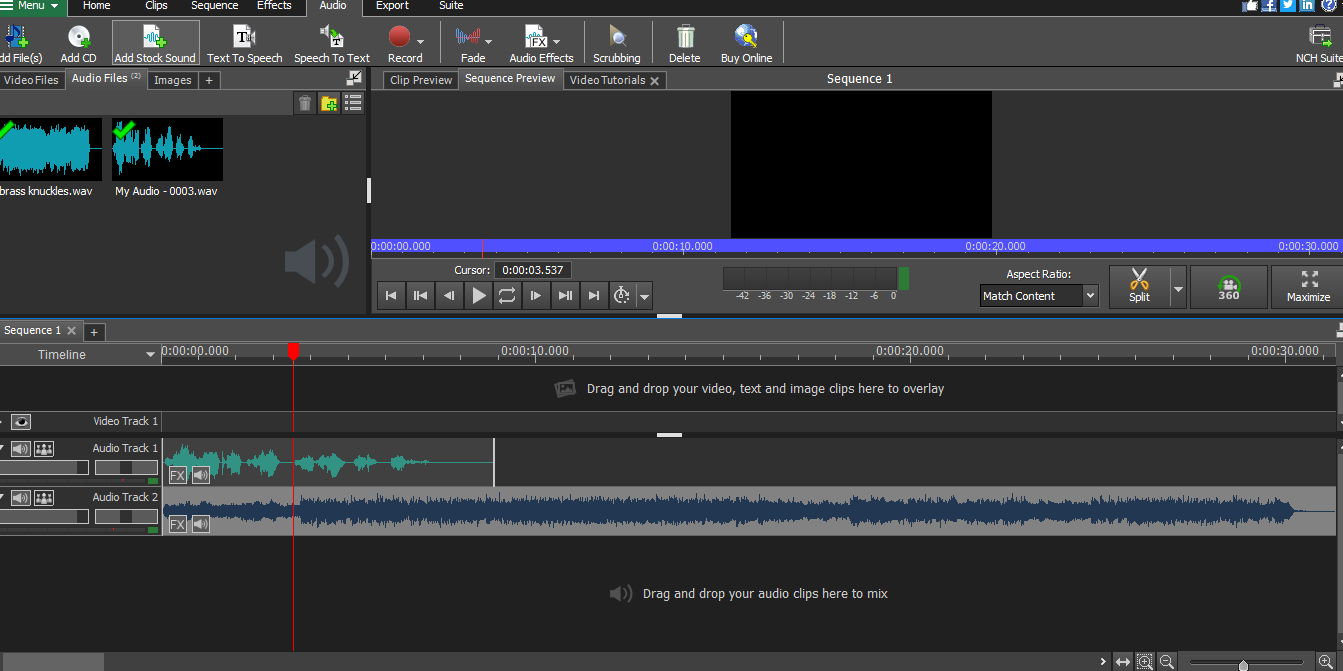Image resolution: width=1343 pixels, height=671 pixels.
Task: Collapse Audio Track 1 with its triangle
Action: coord(2,448)
